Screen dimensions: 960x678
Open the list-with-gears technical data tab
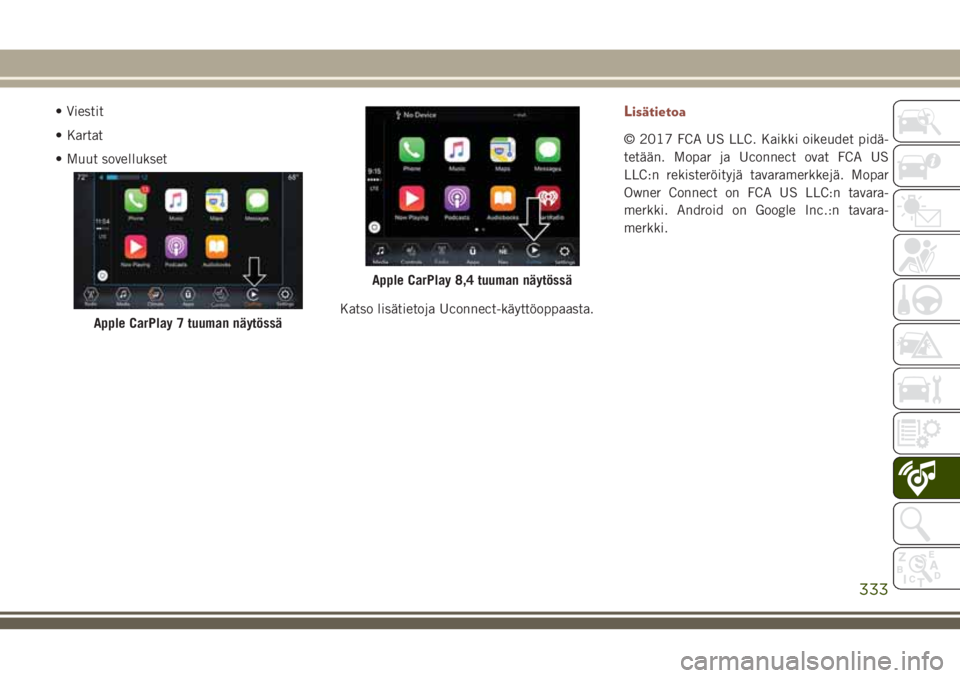click(926, 434)
